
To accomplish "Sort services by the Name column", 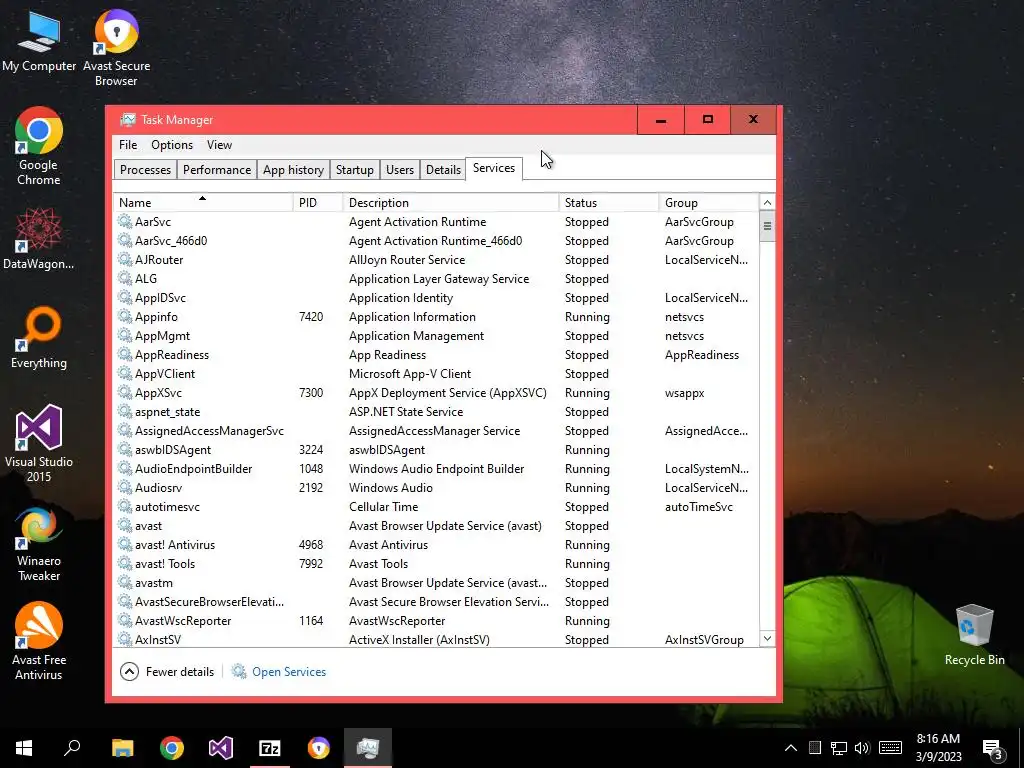I will pyautogui.click(x=203, y=202).
